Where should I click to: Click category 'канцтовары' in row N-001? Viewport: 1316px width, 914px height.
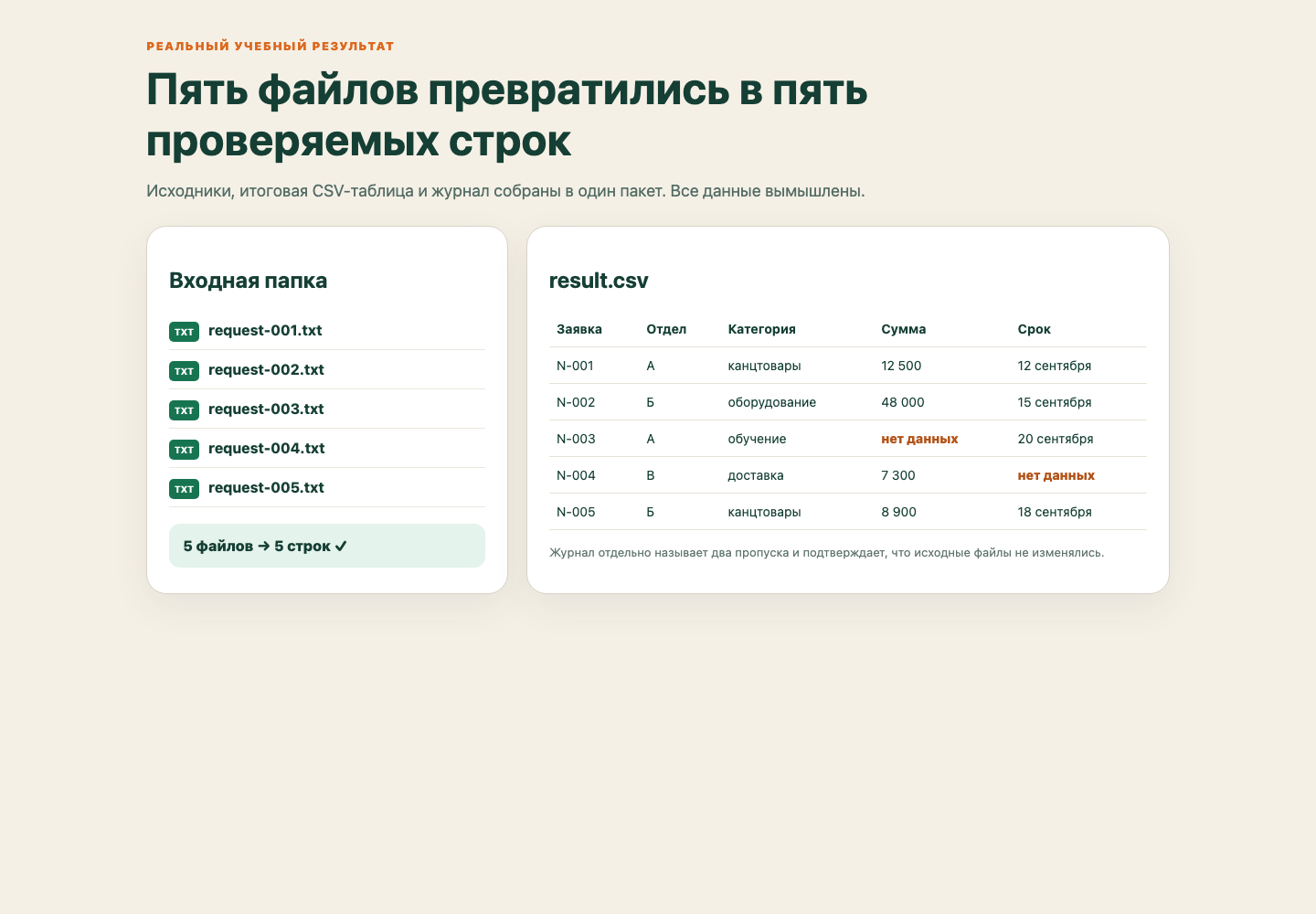[764, 366]
